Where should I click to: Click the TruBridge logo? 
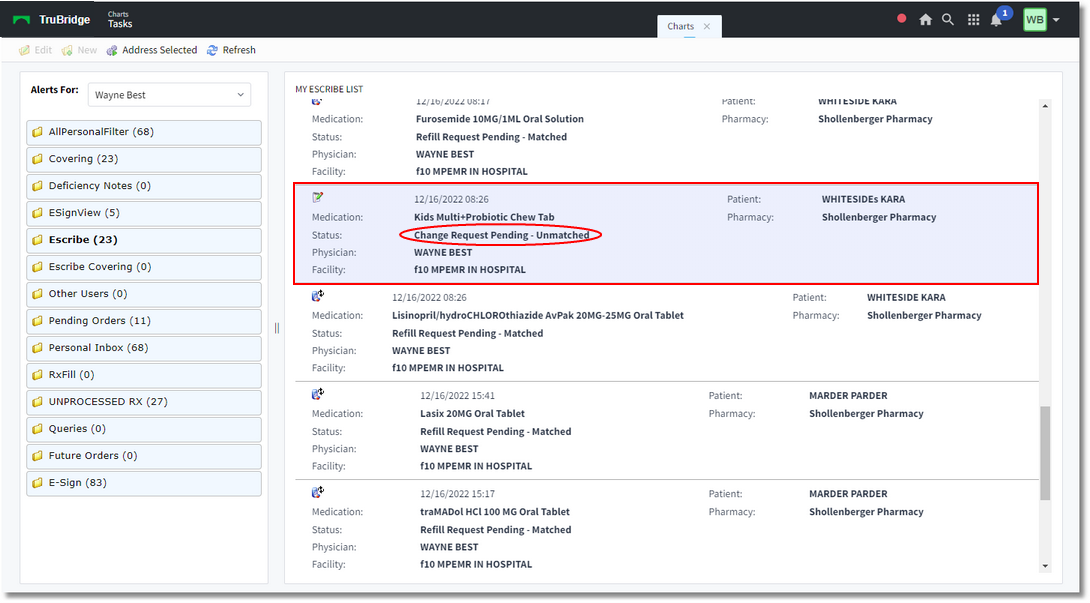point(51,19)
